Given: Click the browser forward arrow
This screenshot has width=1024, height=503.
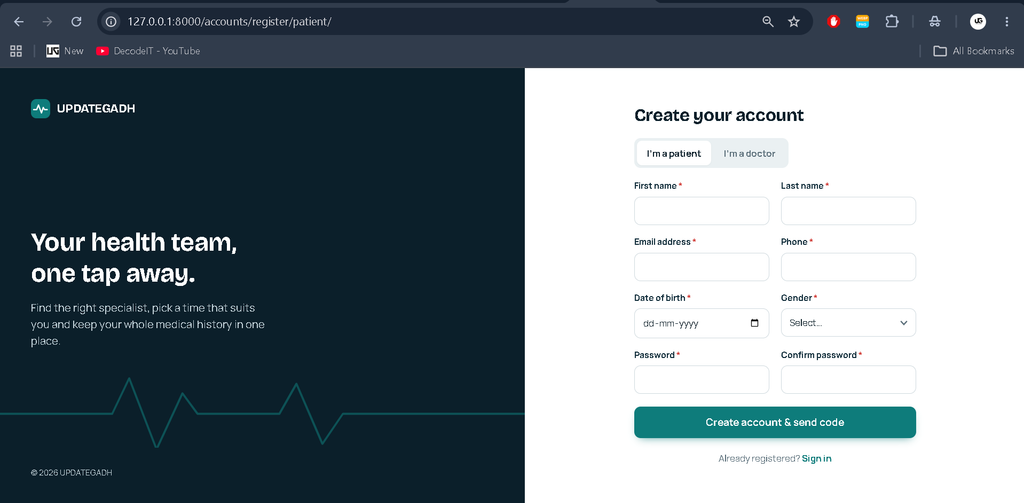Looking at the screenshot, I should tap(47, 22).
